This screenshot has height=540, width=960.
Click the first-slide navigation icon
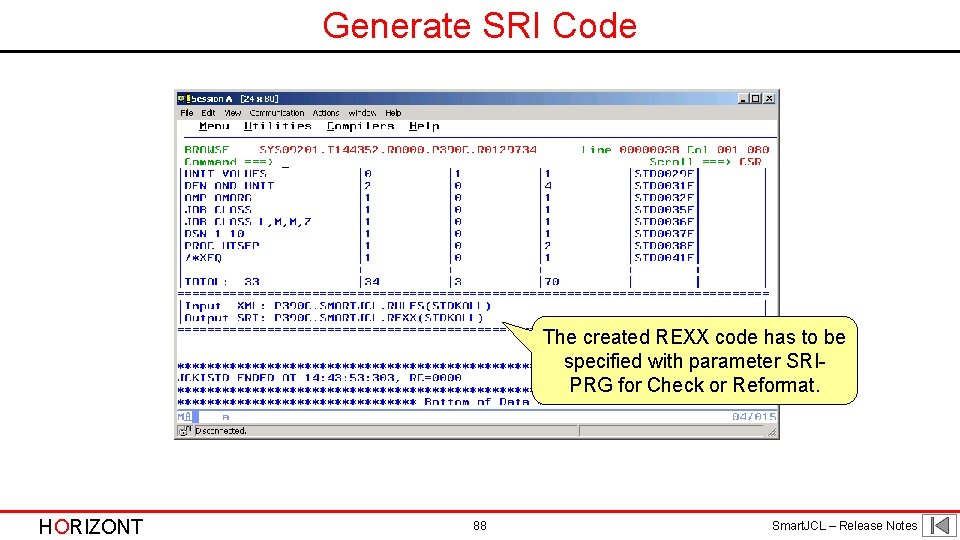[x=940, y=525]
